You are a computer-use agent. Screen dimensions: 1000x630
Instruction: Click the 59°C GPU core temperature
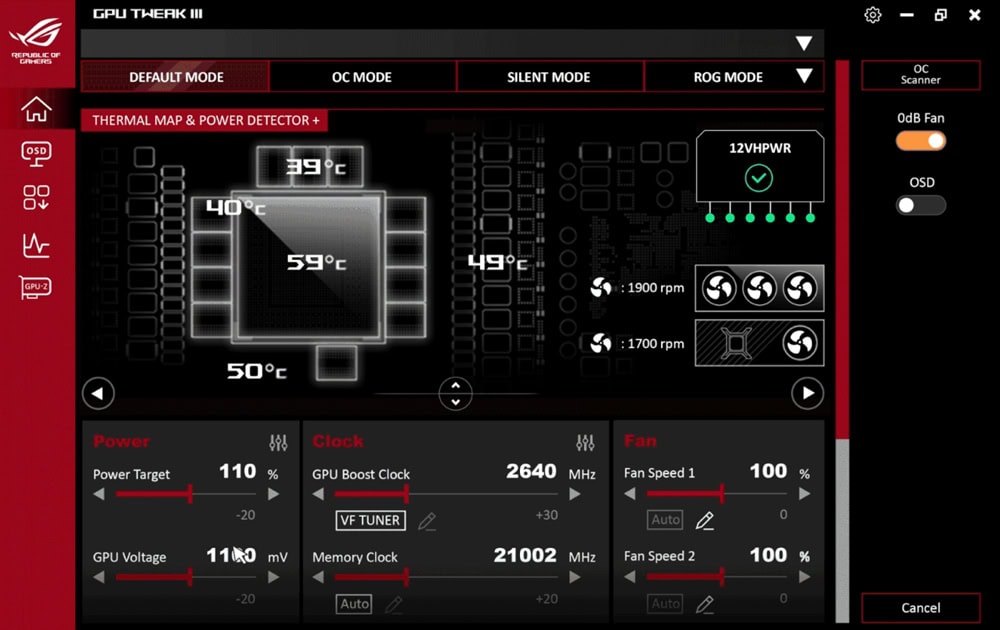point(316,262)
